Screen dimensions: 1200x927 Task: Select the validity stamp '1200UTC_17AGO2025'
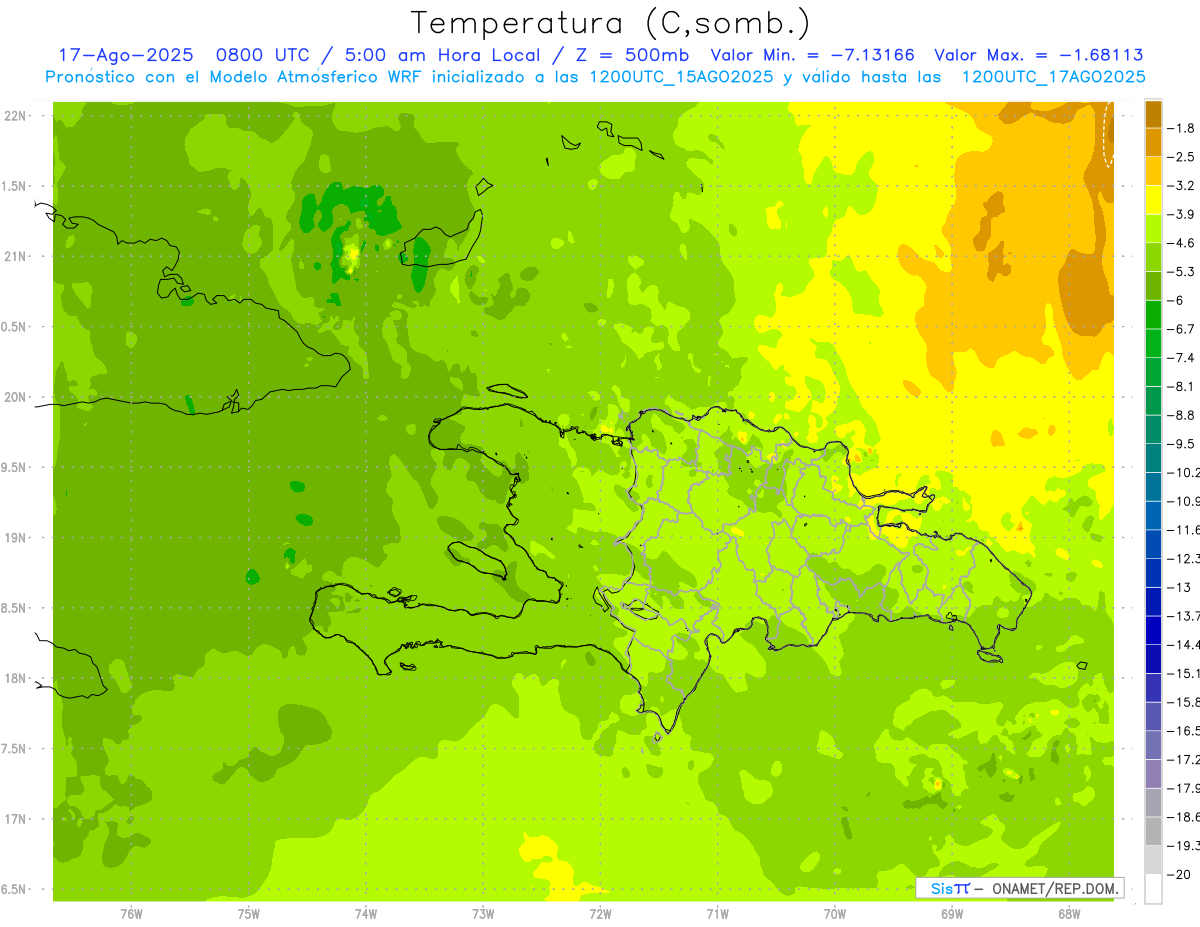click(1053, 77)
